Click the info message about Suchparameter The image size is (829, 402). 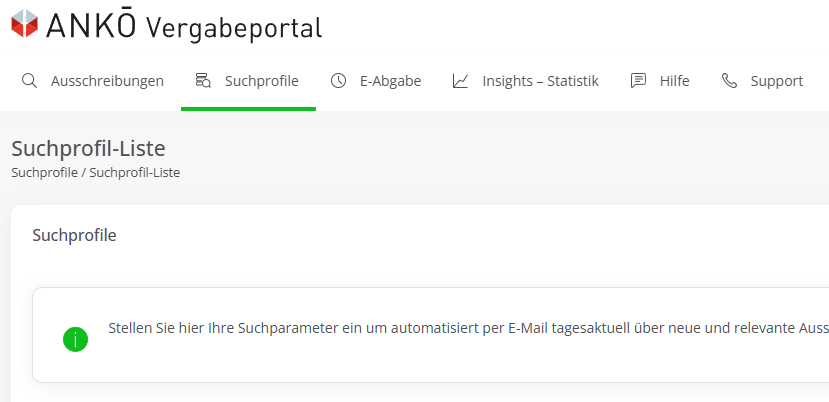[468, 328]
